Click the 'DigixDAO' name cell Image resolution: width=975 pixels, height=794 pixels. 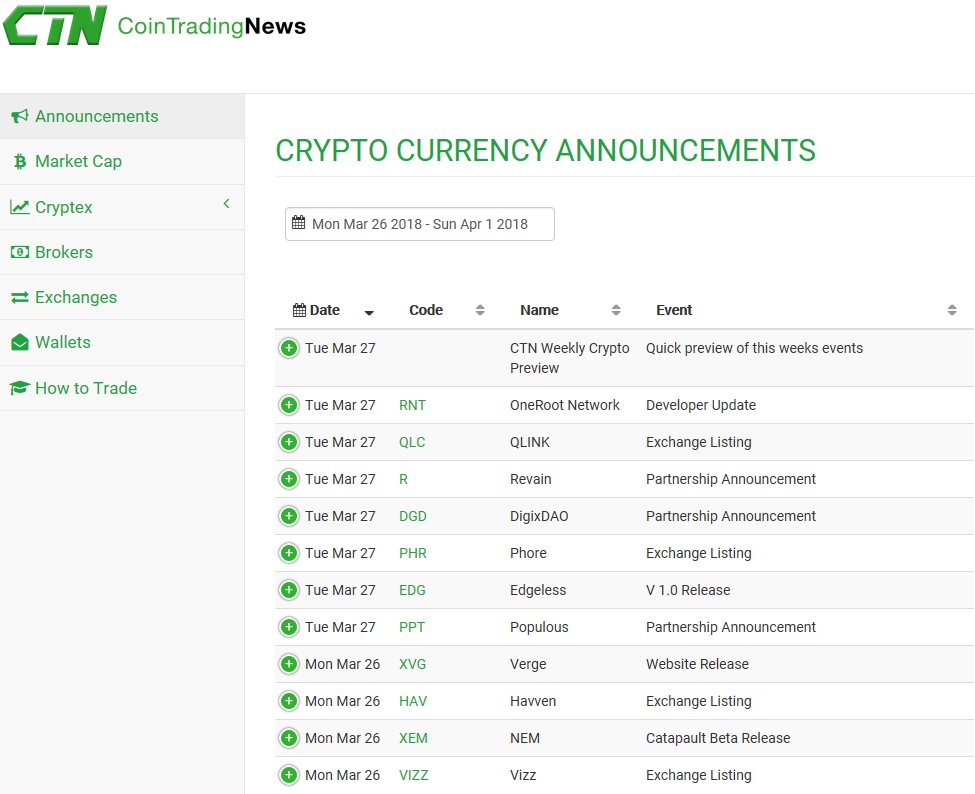[539, 516]
